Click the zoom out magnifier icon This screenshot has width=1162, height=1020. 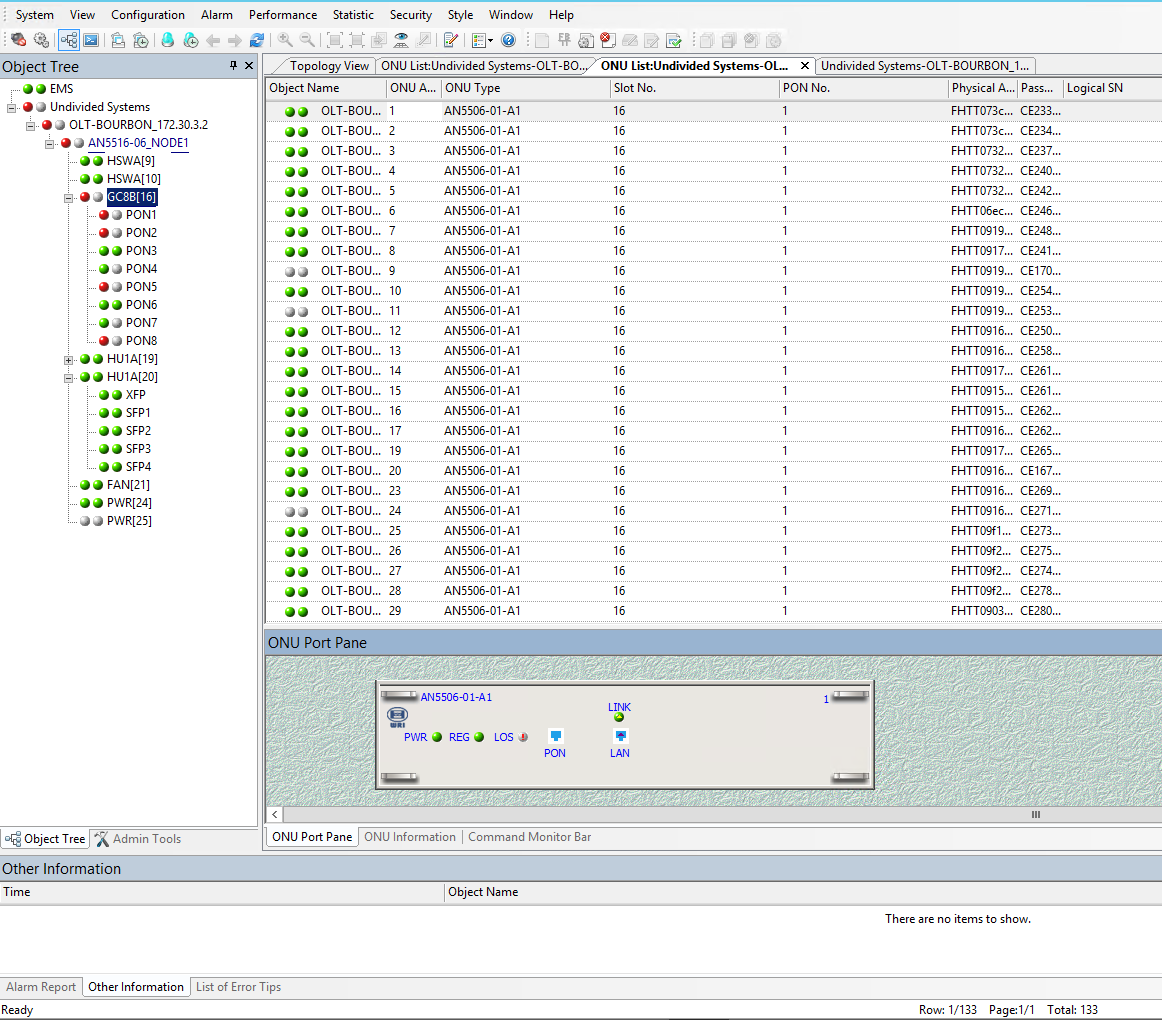tap(308, 40)
